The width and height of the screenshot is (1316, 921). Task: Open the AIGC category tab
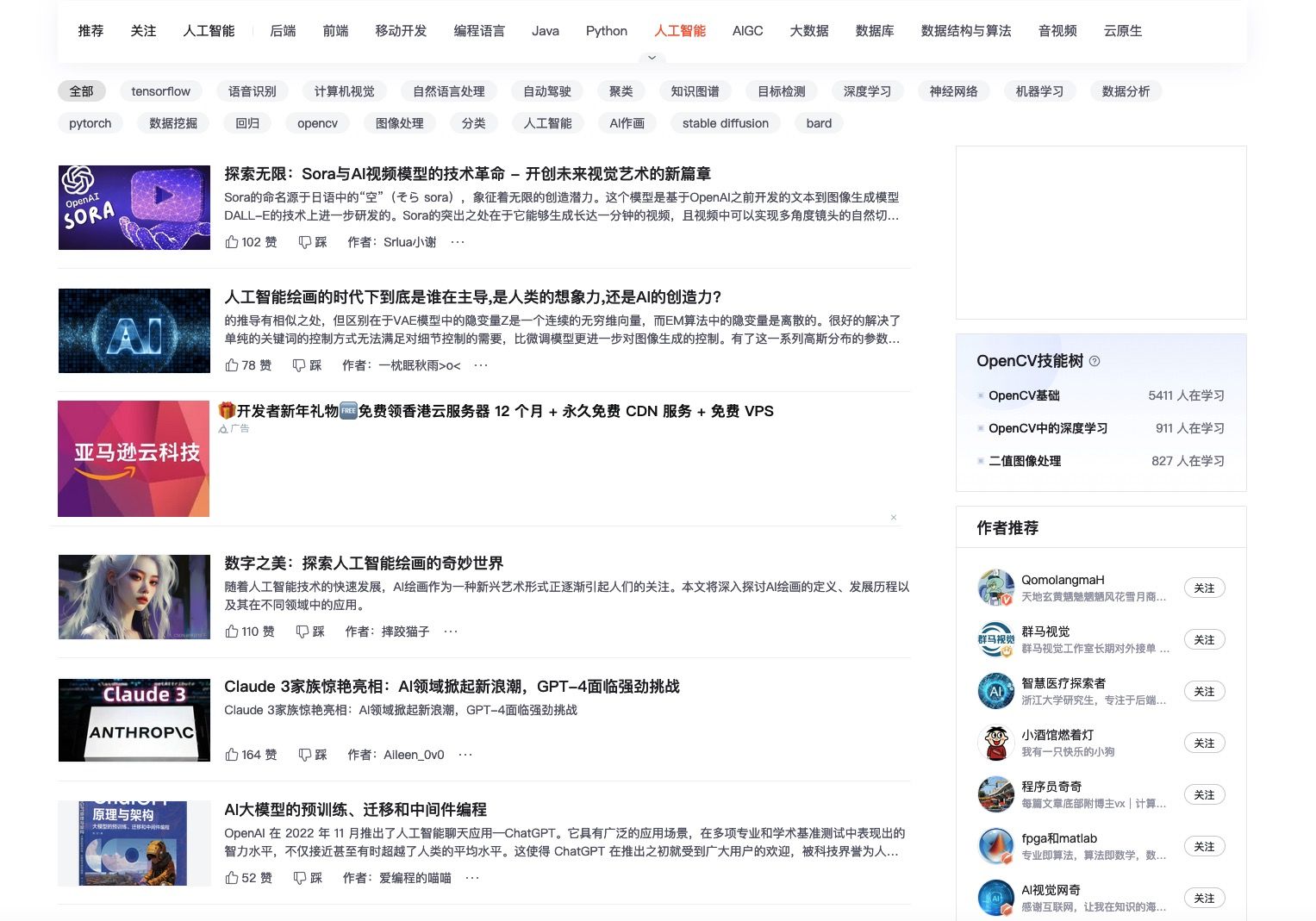point(747,31)
